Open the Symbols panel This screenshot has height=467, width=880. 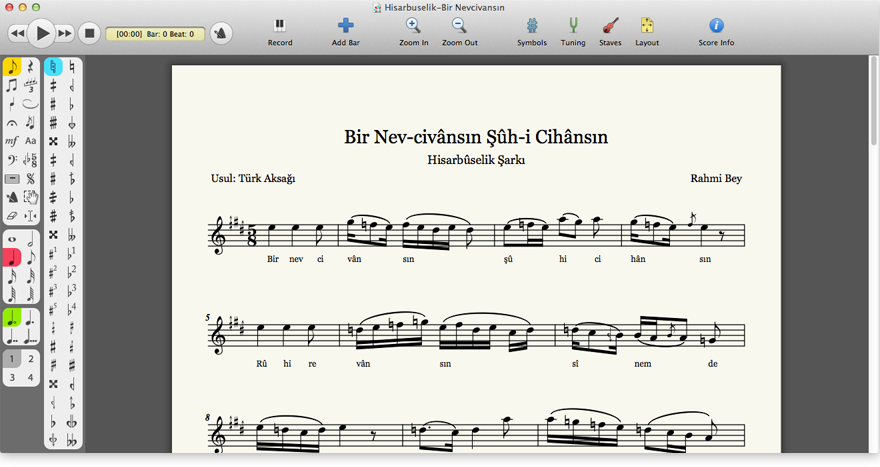click(532, 32)
